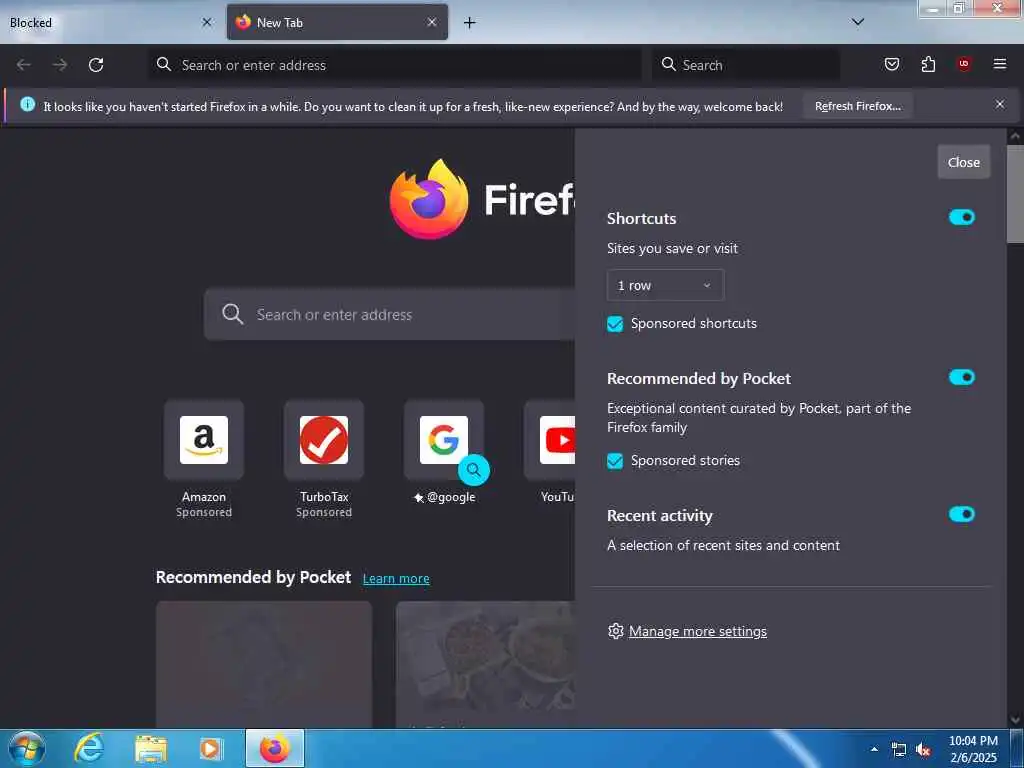
Task: Open the Manage more settings link
Action: pos(697,632)
